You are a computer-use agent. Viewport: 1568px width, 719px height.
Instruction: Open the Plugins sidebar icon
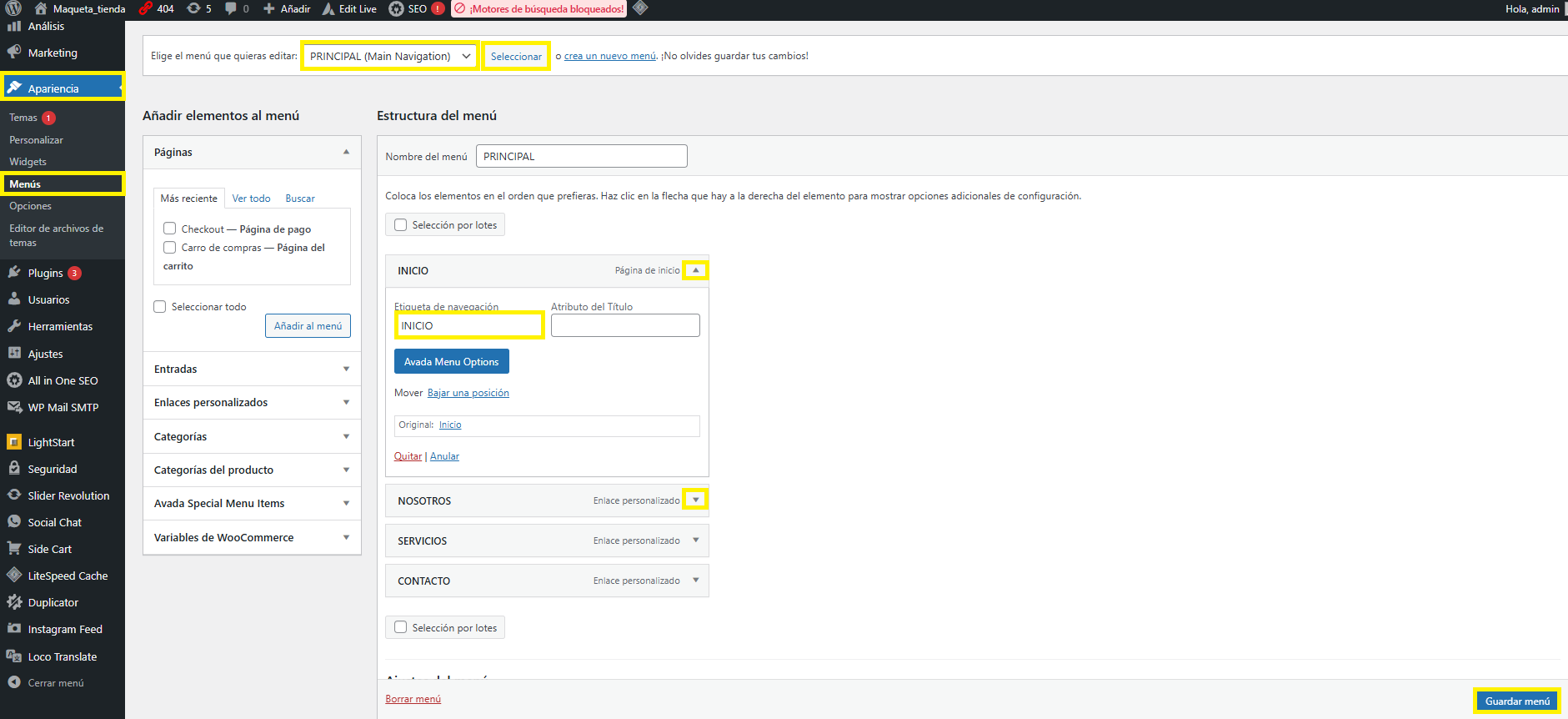pyautogui.click(x=14, y=273)
